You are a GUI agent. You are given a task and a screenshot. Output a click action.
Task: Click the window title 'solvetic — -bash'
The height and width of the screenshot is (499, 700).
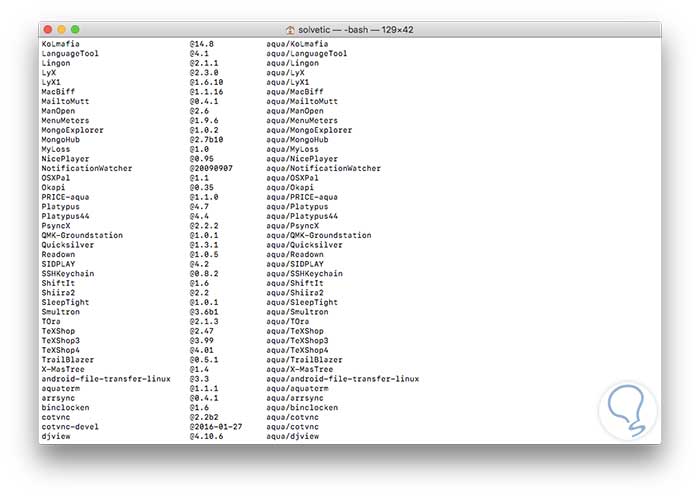pyautogui.click(x=333, y=30)
